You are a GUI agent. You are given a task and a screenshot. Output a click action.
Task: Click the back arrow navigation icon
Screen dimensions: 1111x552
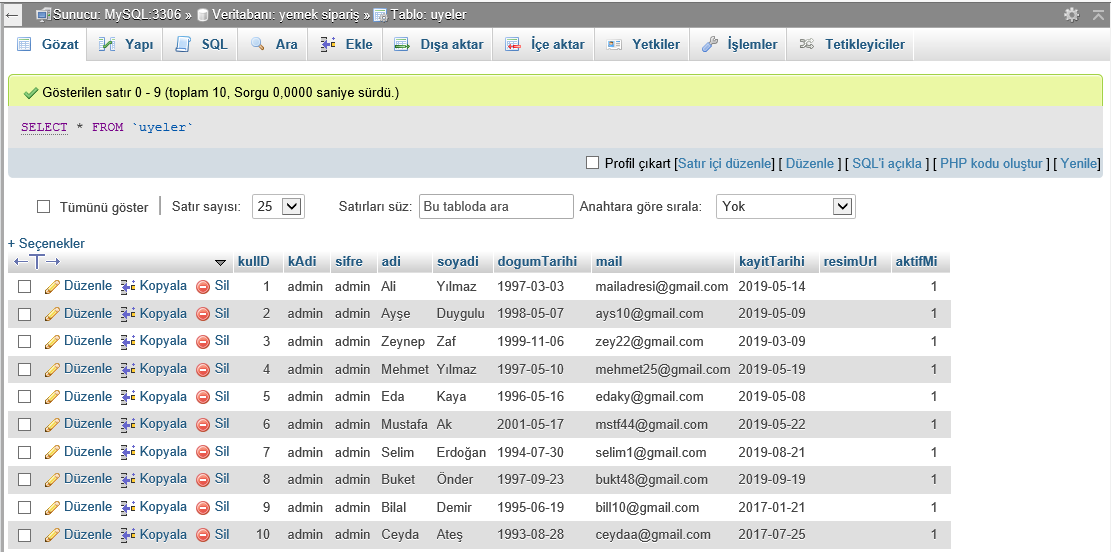click(13, 15)
